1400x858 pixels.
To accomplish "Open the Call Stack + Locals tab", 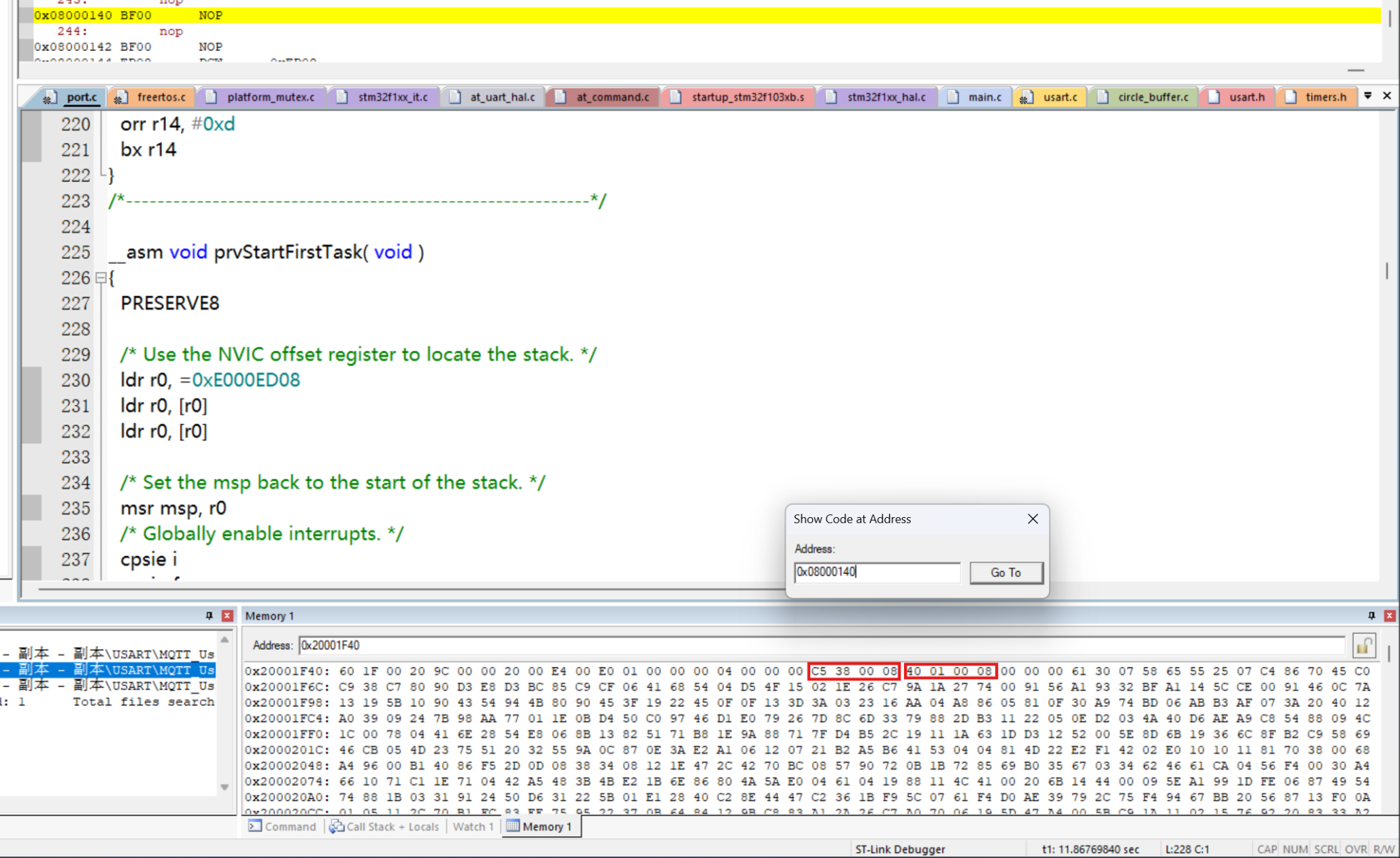I will tap(385, 827).
